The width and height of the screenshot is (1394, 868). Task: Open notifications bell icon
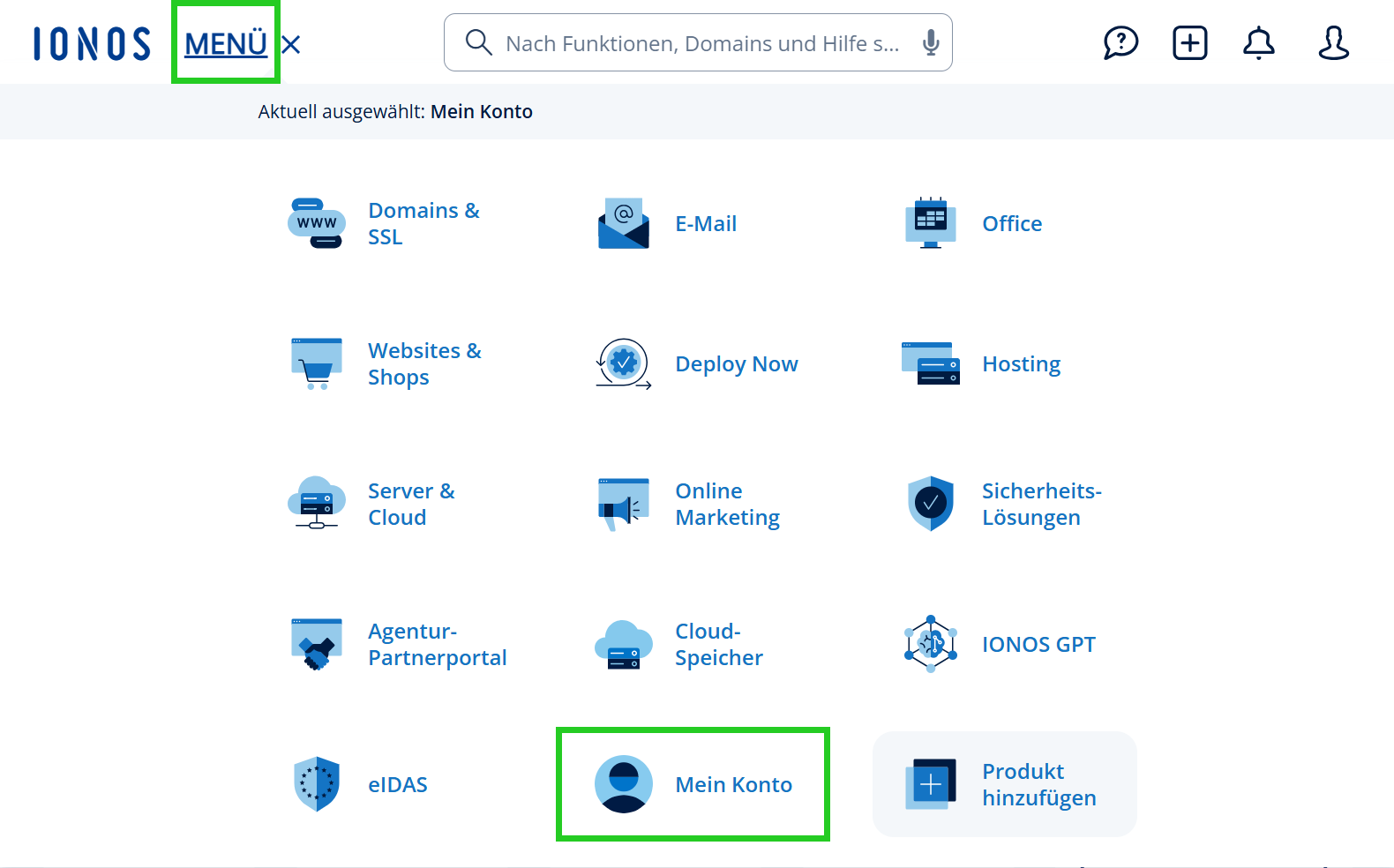[1258, 42]
